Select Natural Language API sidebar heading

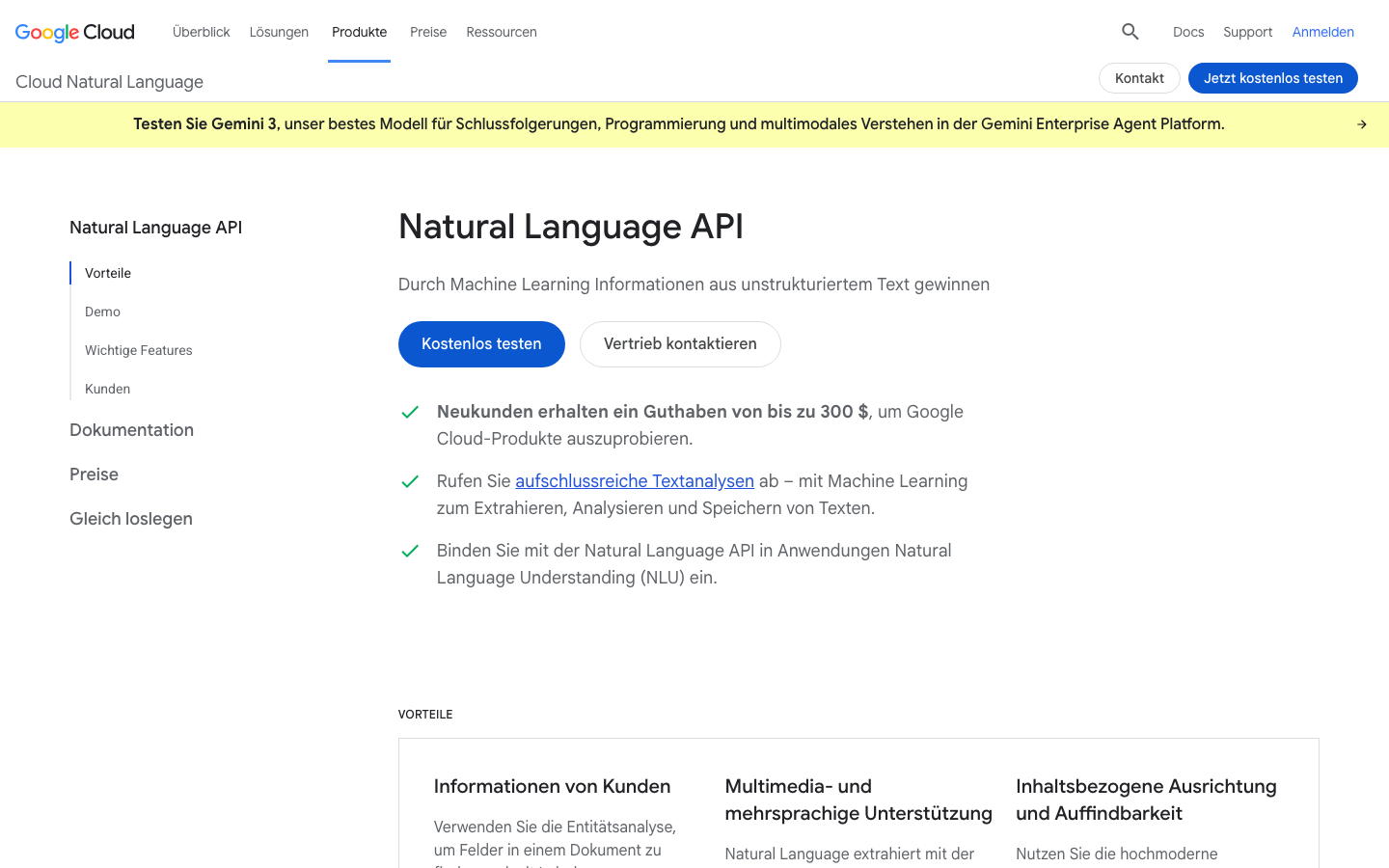[x=155, y=228]
